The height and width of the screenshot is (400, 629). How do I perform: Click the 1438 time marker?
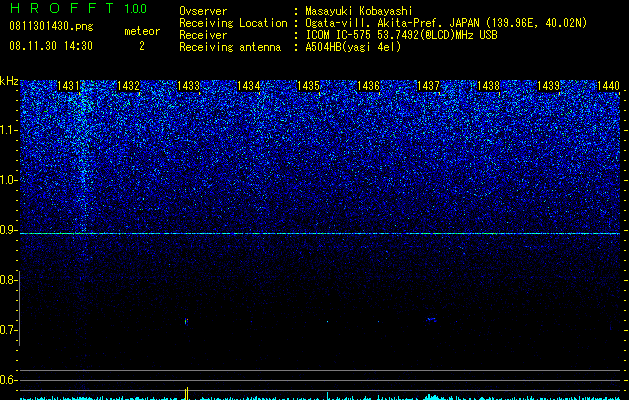[x=488, y=86]
